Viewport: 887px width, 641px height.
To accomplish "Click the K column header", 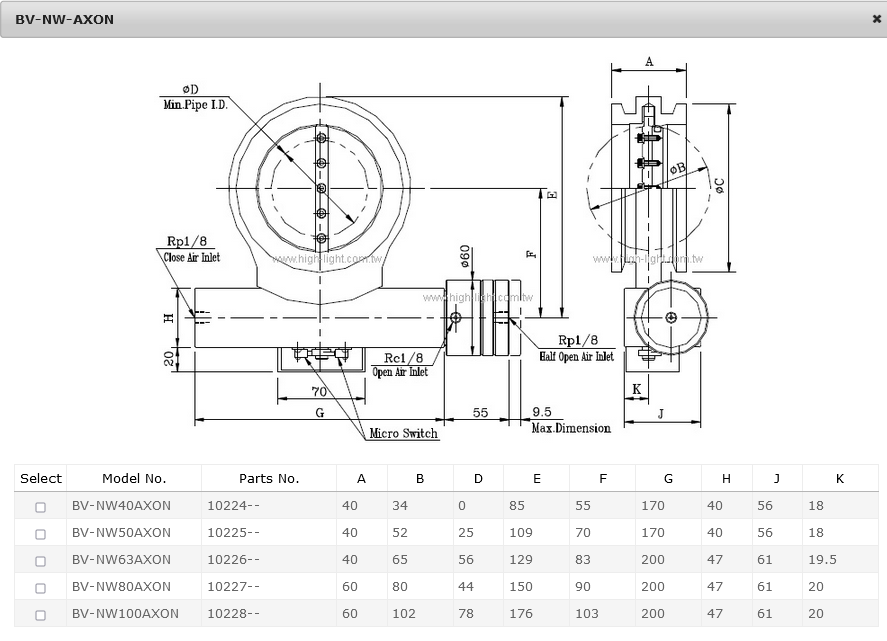I will (x=839, y=479).
